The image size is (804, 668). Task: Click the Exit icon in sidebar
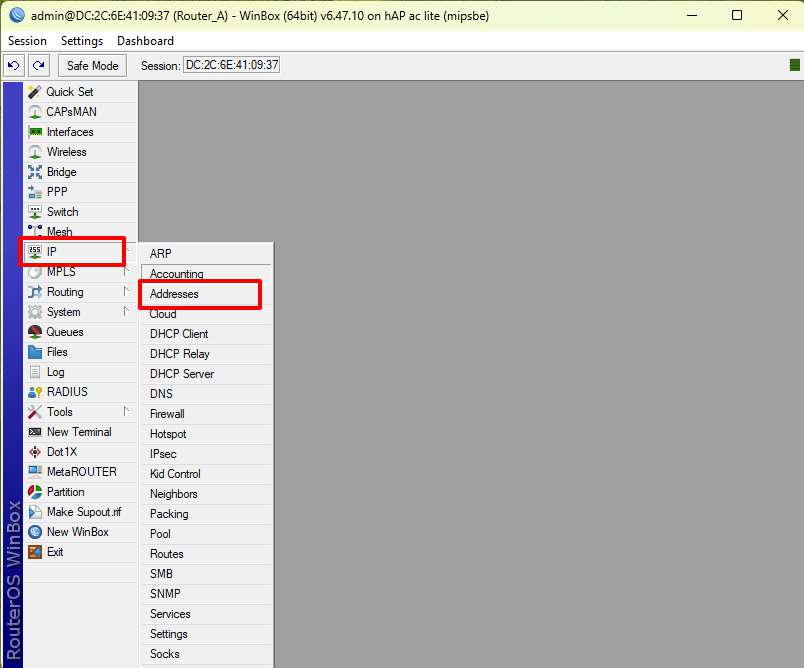pyautogui.click(x=35, y=552)
